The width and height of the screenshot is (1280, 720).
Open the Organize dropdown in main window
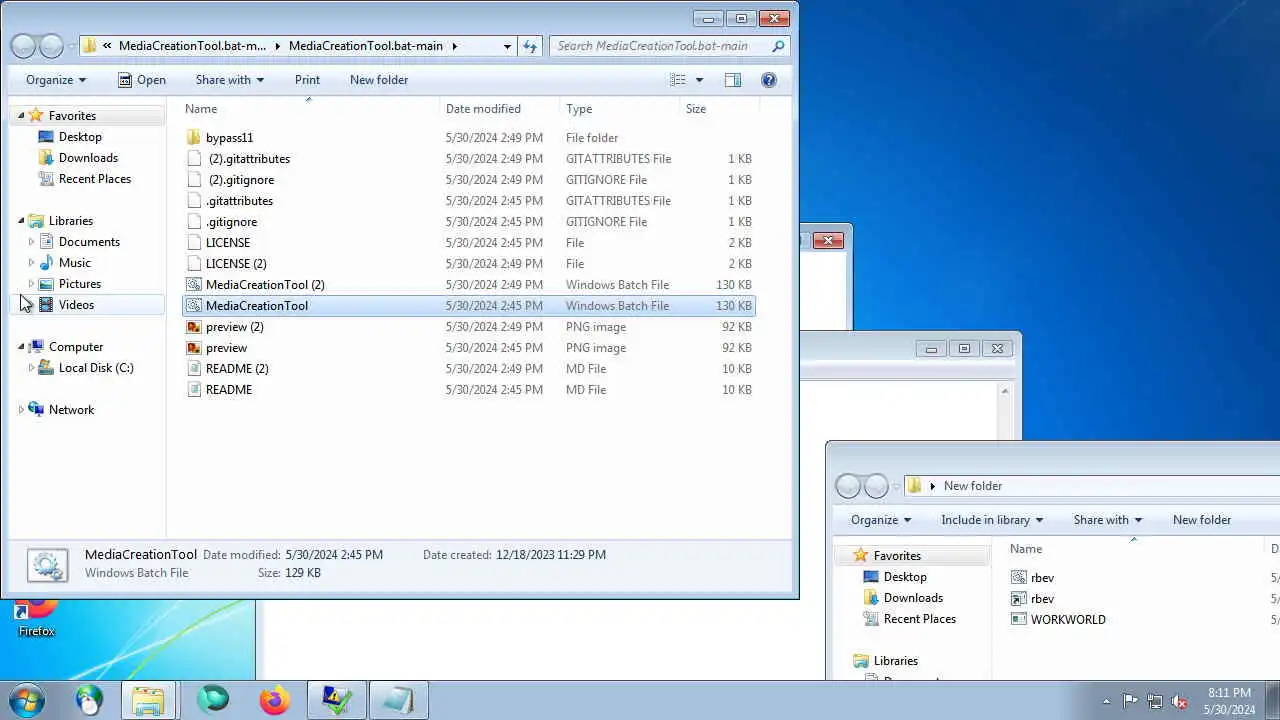click(56, 80)
